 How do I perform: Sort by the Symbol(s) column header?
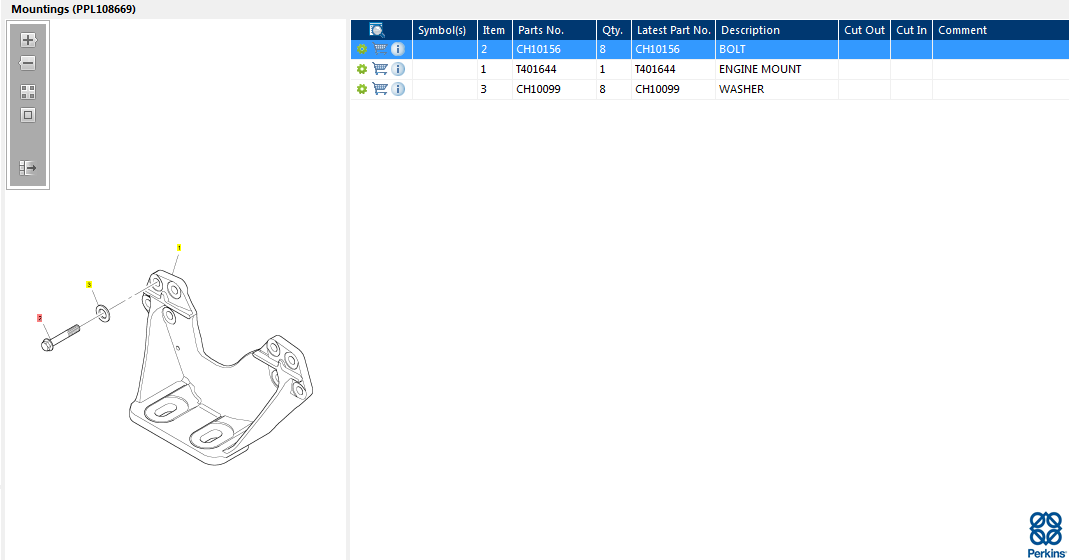445,30
